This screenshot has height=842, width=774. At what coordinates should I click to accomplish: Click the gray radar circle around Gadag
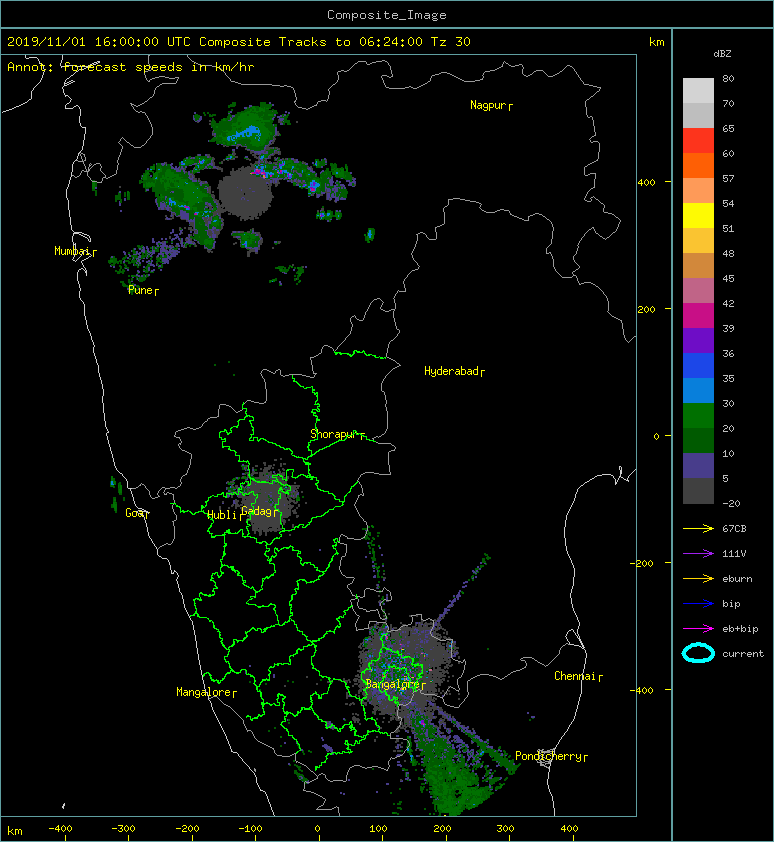(x=267, y=502)
